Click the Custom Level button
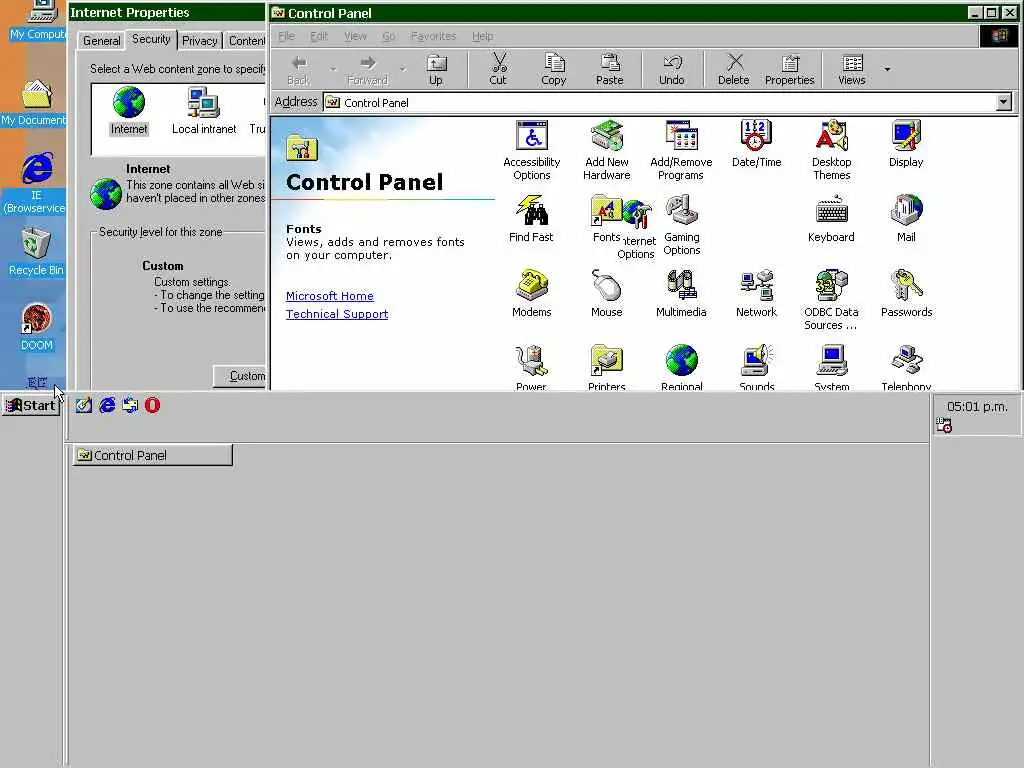Viewport: 1024px width, 768px height. pos(240,376)
